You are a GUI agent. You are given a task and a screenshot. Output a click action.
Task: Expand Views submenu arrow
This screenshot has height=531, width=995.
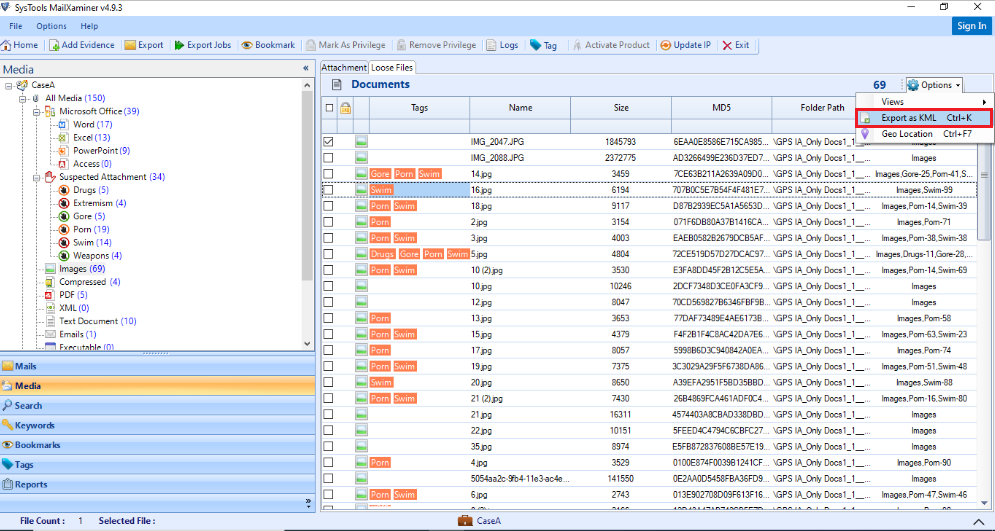click(x=984, y=102)
